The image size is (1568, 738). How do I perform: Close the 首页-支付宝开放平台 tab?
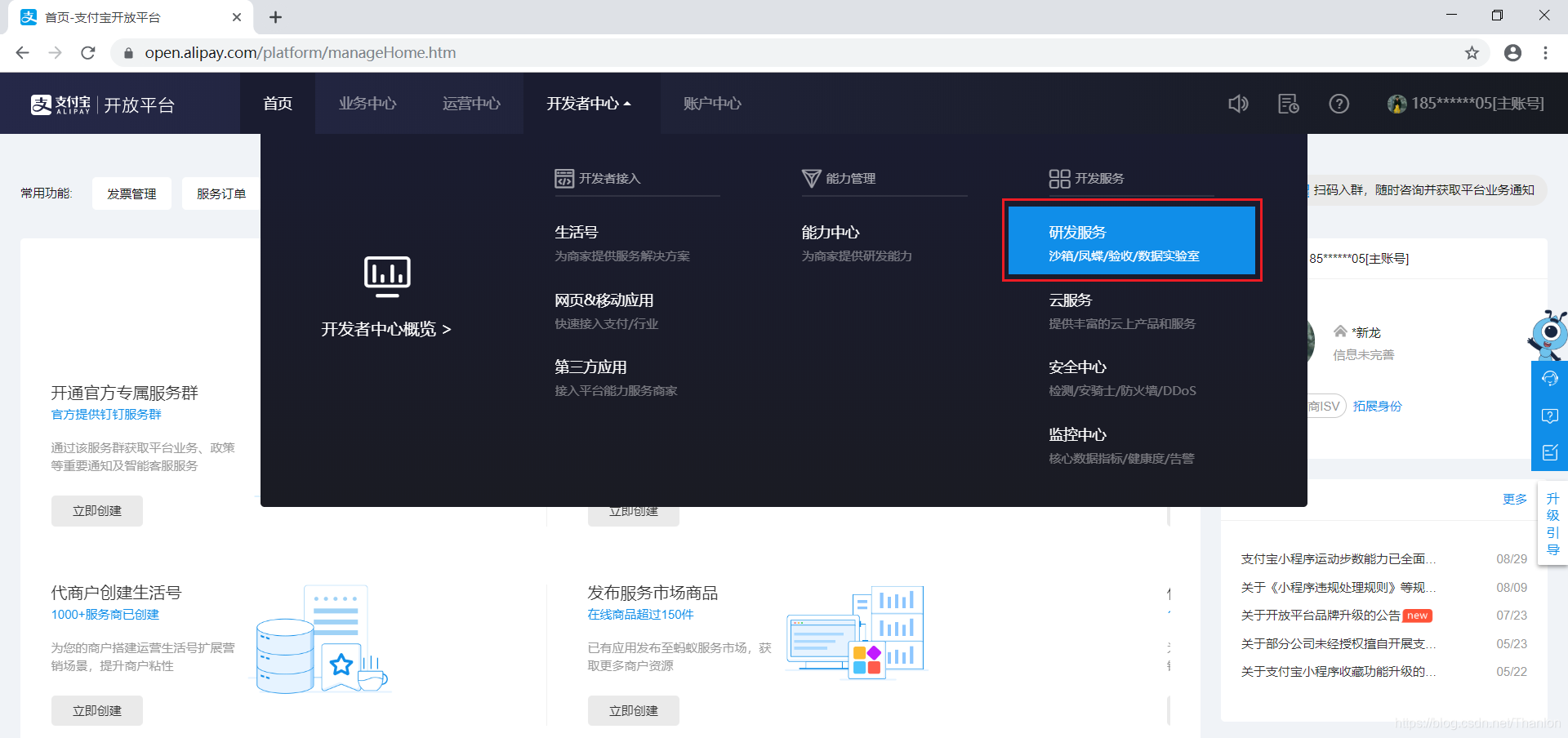click(x=237, y=17)
